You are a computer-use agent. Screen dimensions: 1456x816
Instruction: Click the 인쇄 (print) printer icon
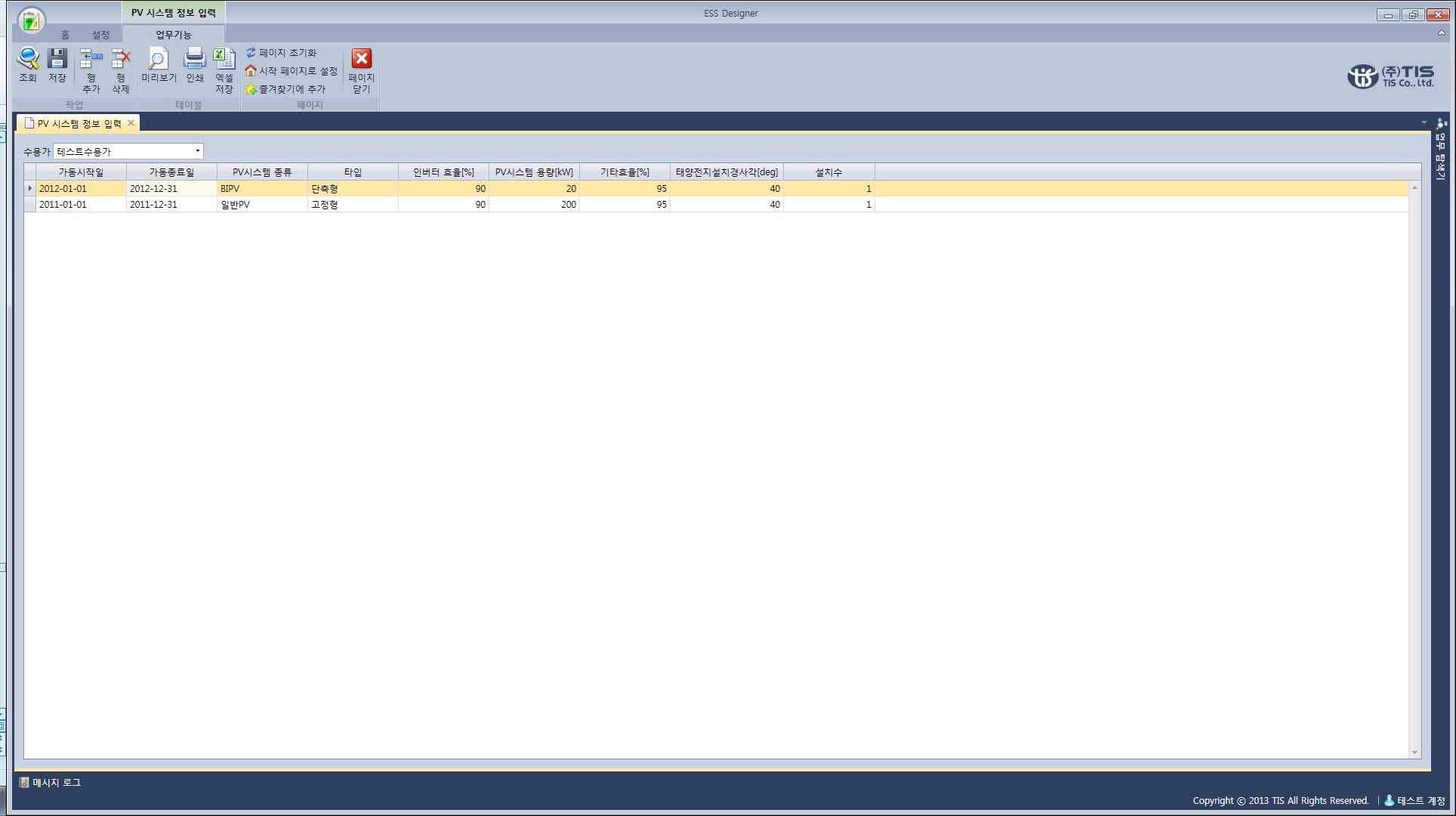point(195,59)
